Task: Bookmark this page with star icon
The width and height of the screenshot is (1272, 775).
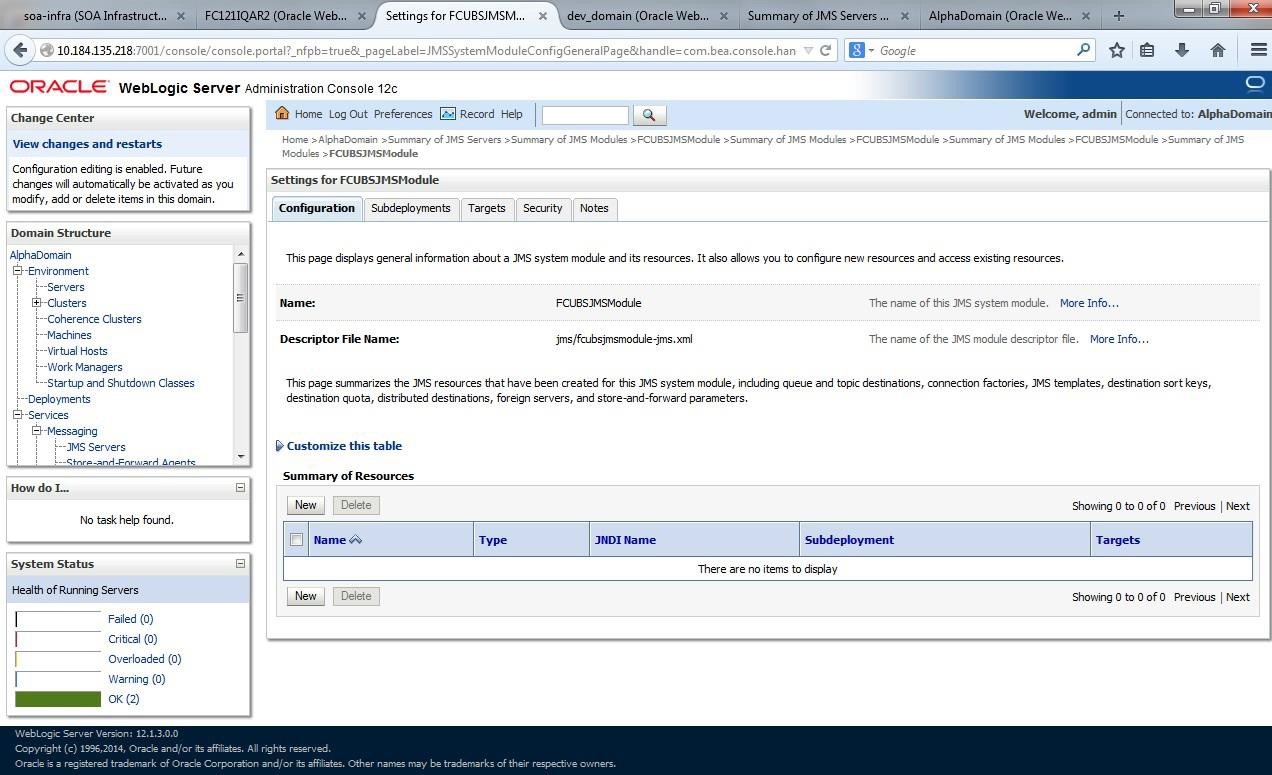Action: [x=1117, y=50]
